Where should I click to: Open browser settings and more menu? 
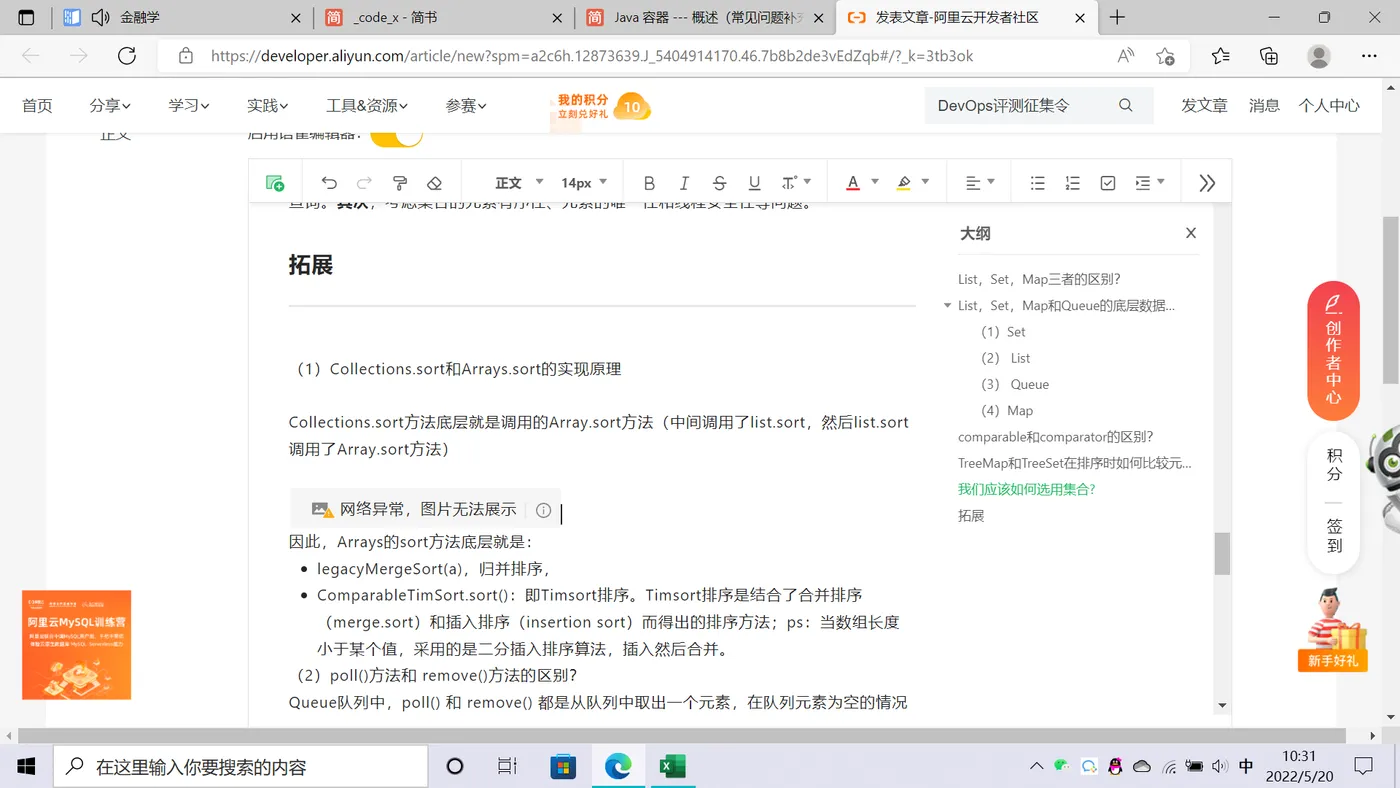1367,56
